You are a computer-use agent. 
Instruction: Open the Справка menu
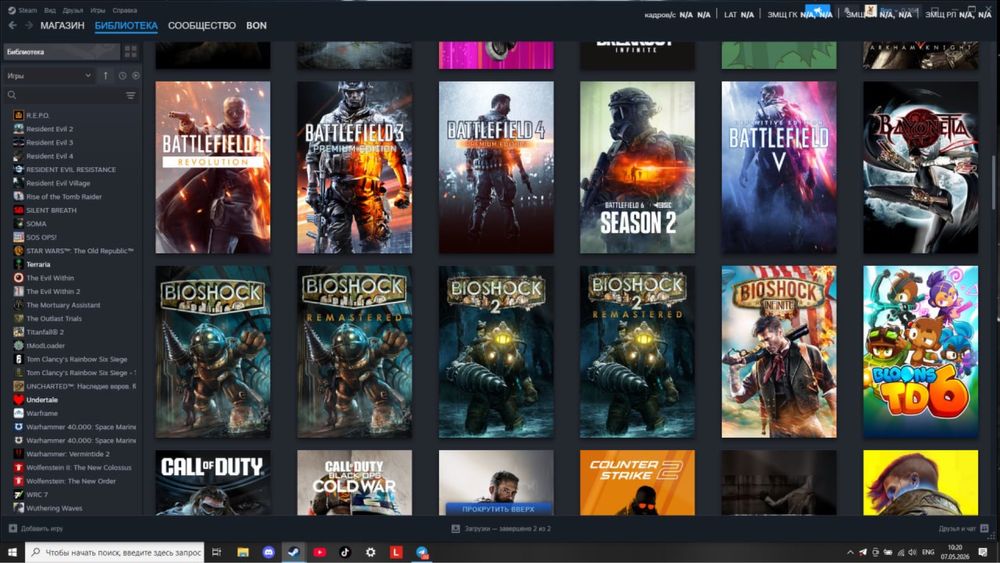coord(124,10)
